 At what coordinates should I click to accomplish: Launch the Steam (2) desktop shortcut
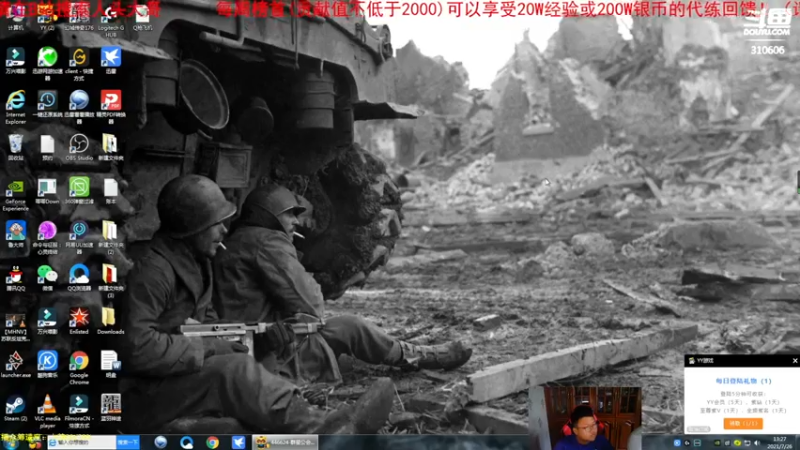[x=15, y=408]
